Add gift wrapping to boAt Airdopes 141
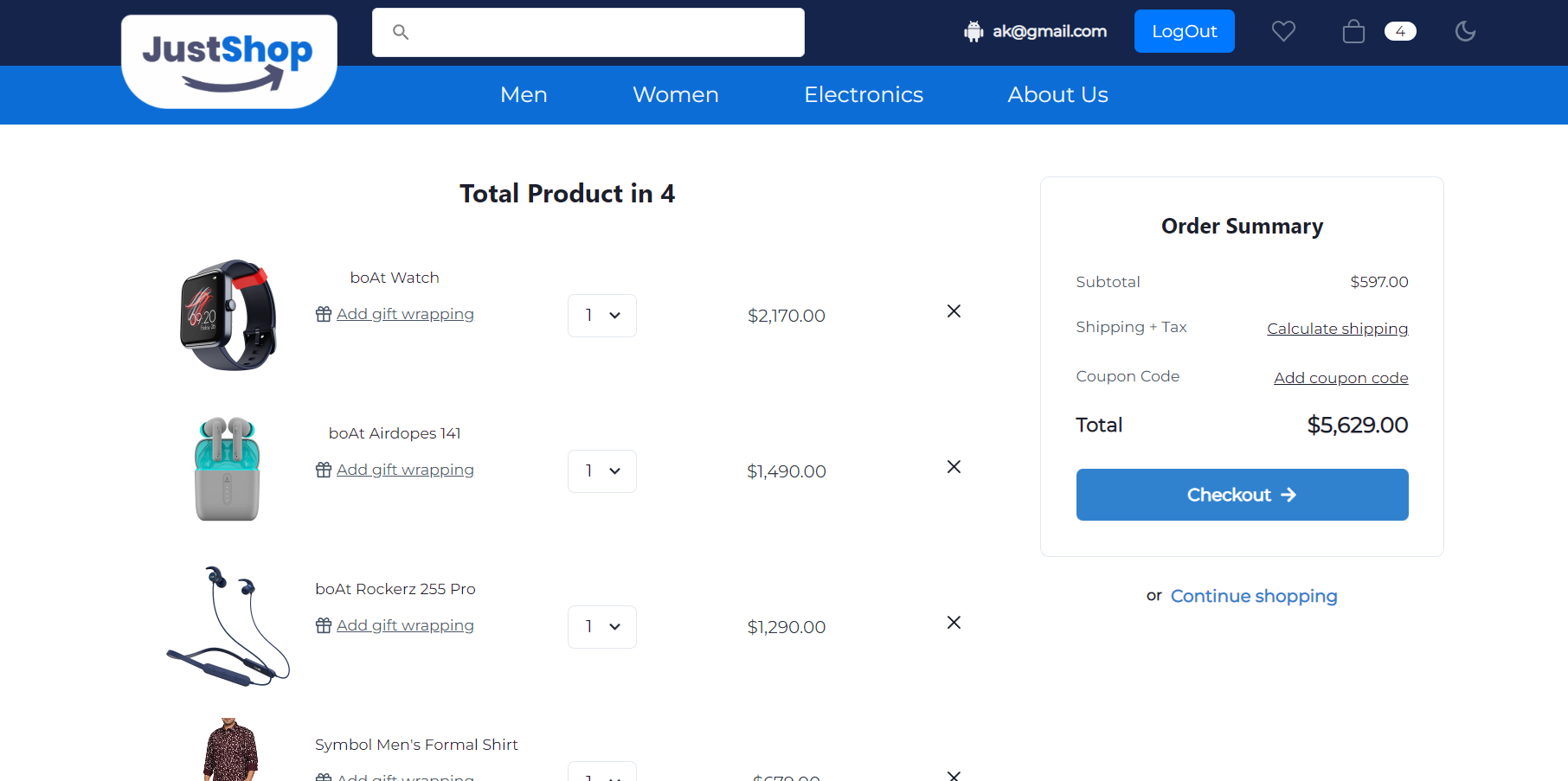This screenshot has width=1568, height=781. point(405,470)
